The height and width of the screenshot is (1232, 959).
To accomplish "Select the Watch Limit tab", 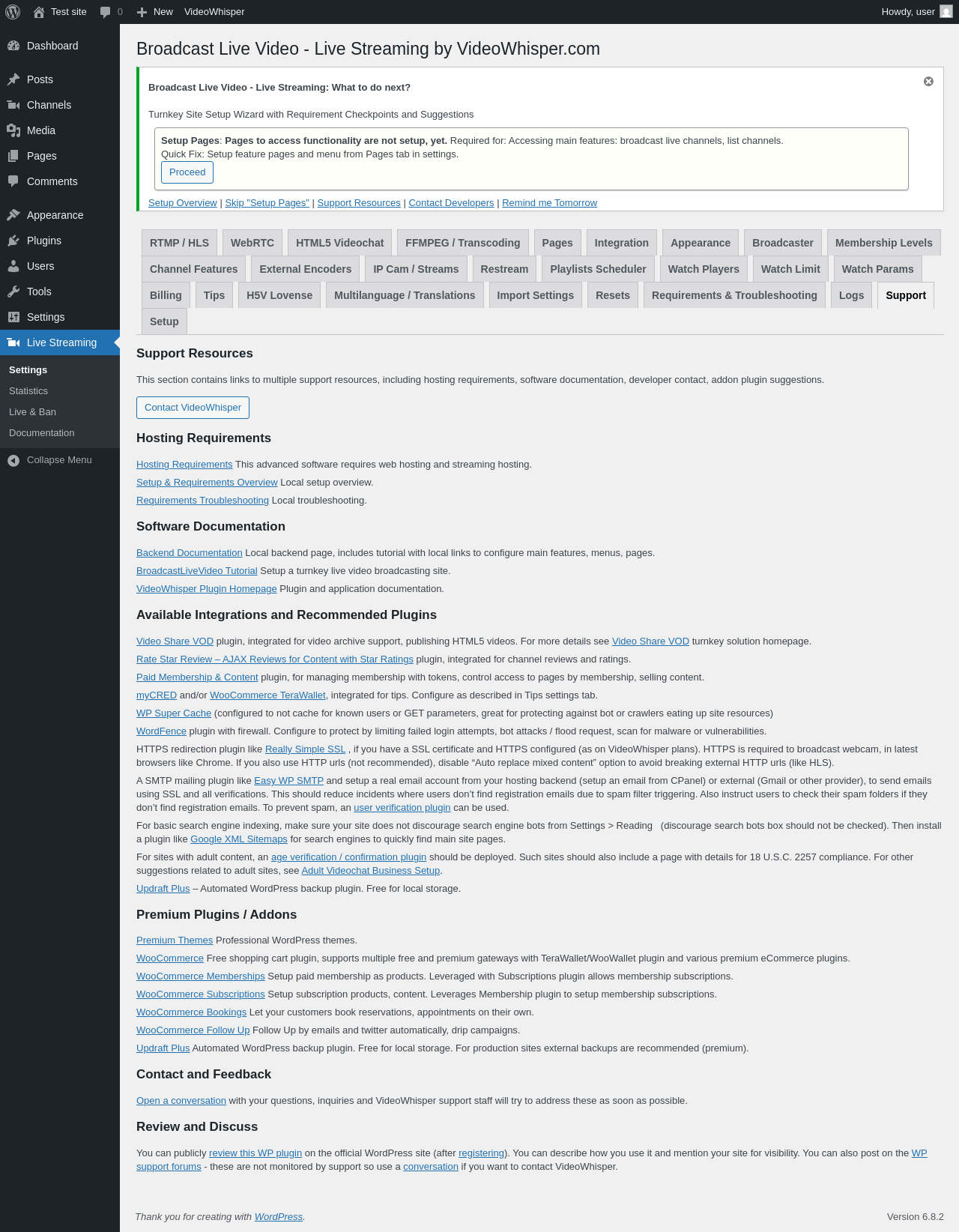I will point(790,269).
